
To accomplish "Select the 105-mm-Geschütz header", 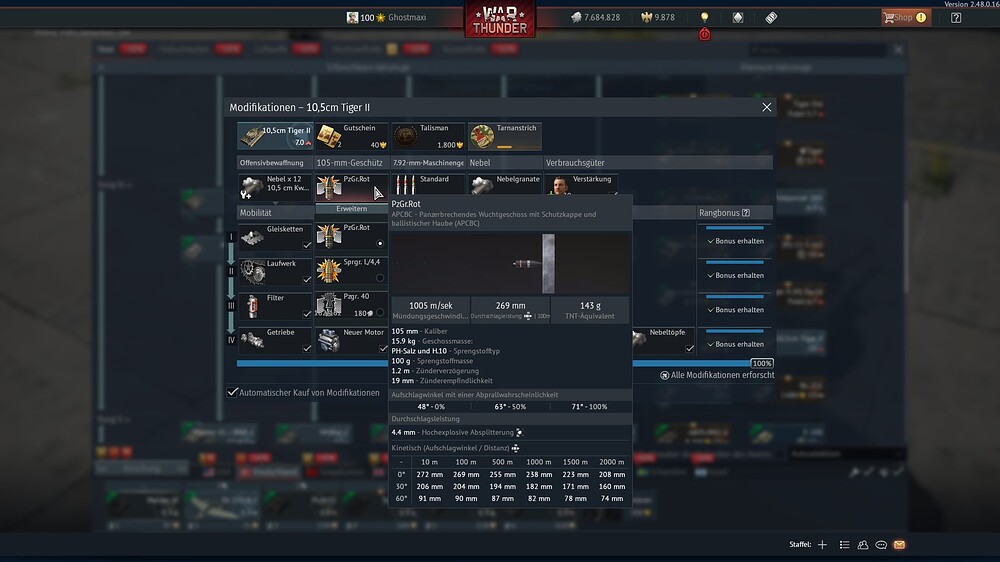I will 349,163.
